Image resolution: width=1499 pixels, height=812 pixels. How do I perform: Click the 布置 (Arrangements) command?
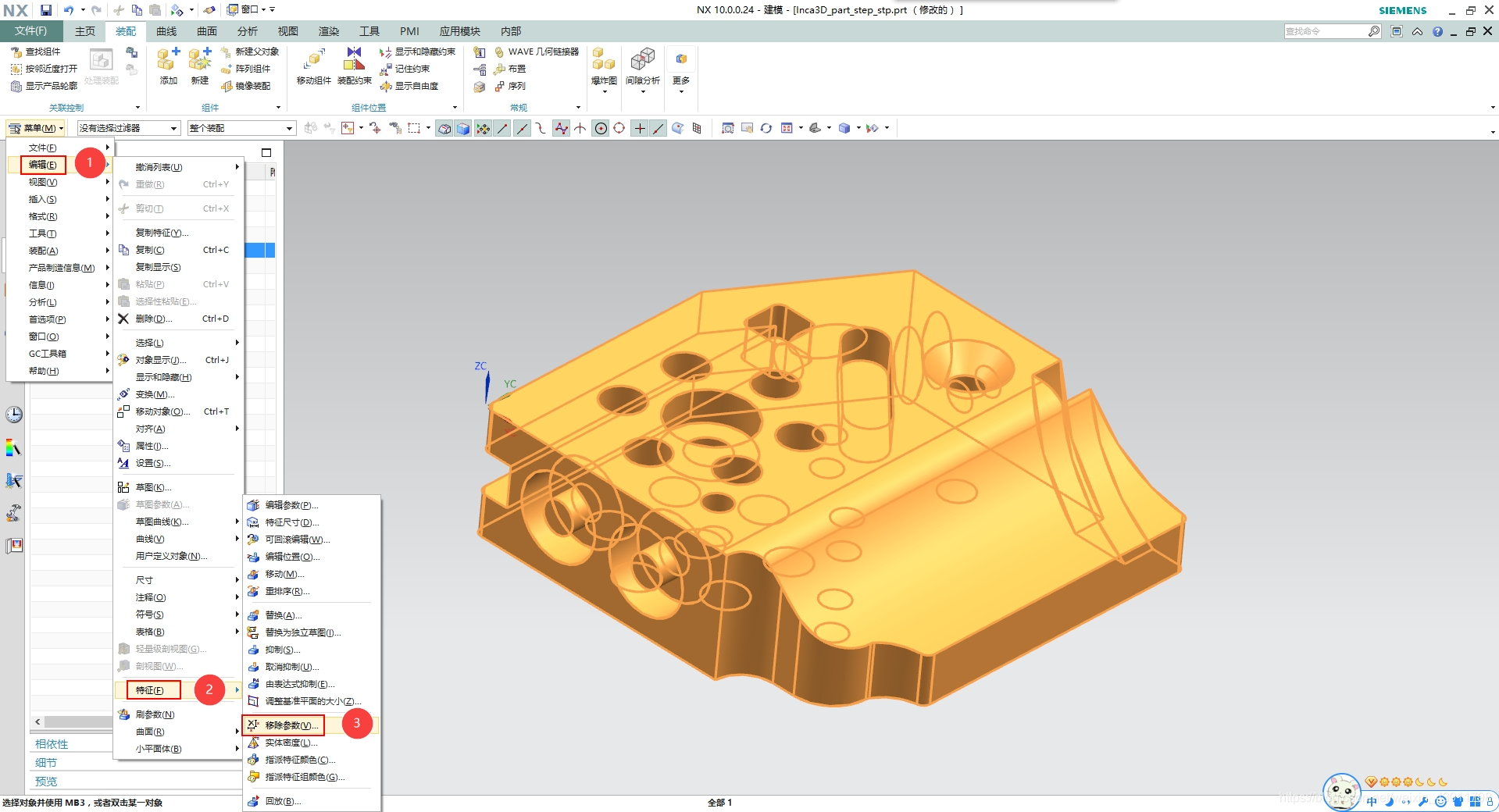[x=510, y=69]
